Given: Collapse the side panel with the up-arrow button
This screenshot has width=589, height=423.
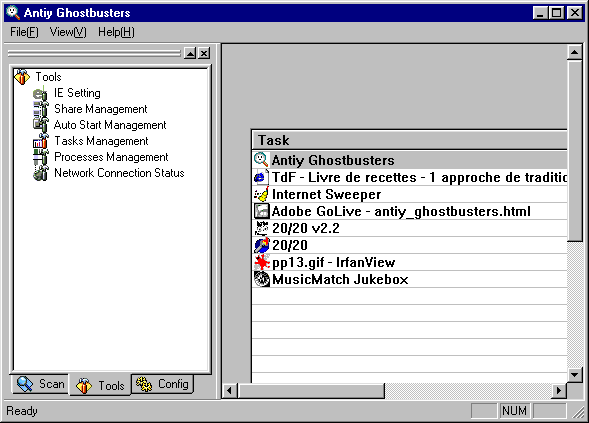Looking at the screenshot, I should tap(190, 53).
